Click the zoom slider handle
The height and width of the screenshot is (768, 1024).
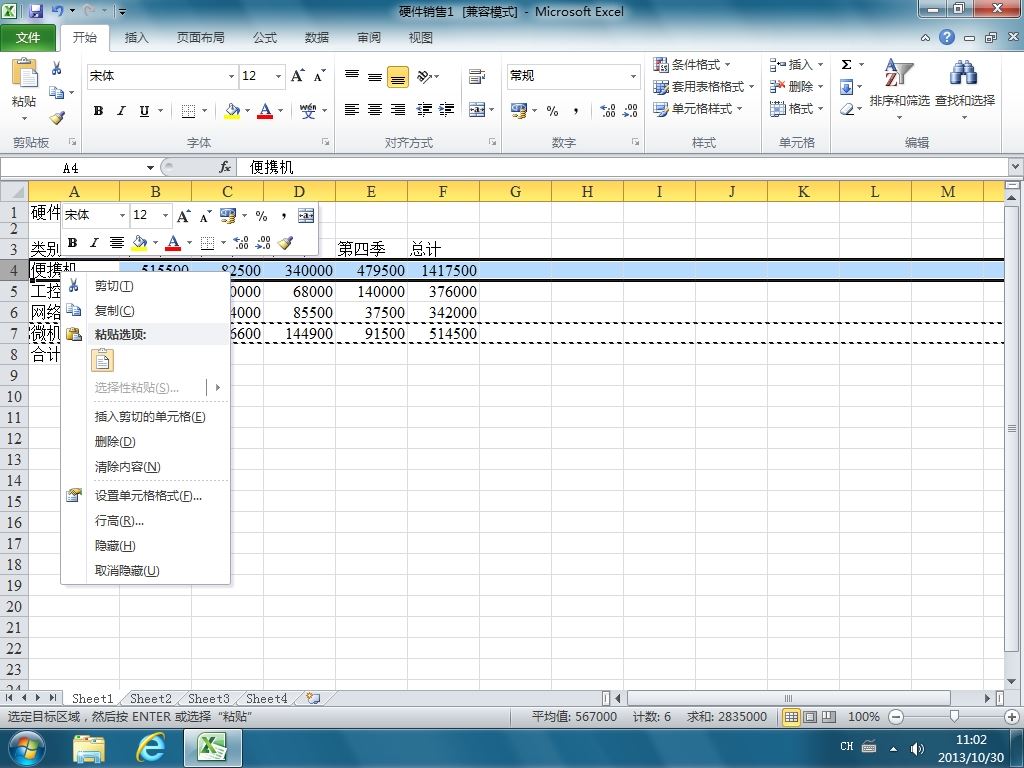coord(954,716)
